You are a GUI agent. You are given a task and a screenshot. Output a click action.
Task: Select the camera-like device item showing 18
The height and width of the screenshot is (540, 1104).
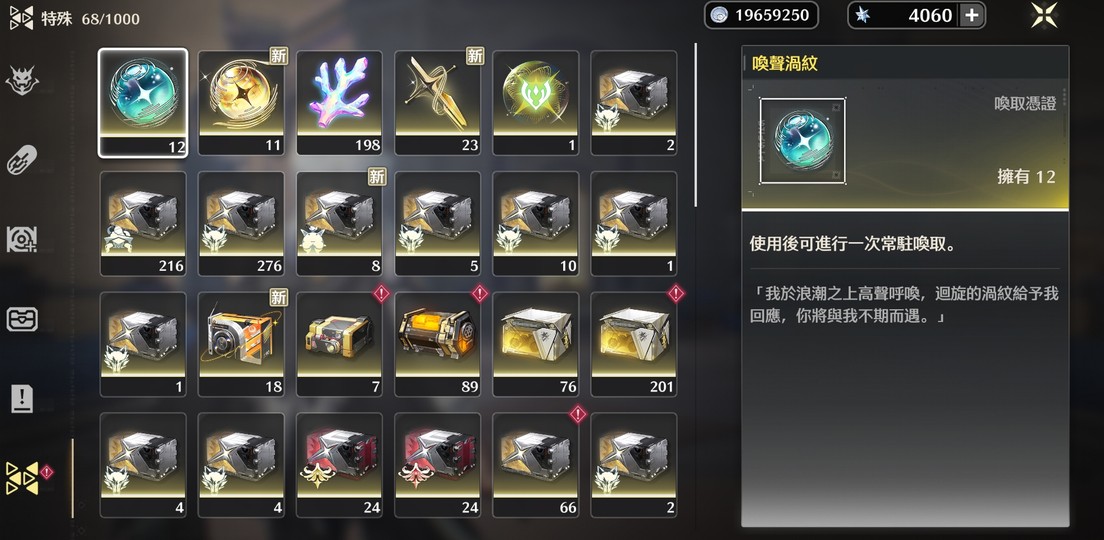click(241, 344)
